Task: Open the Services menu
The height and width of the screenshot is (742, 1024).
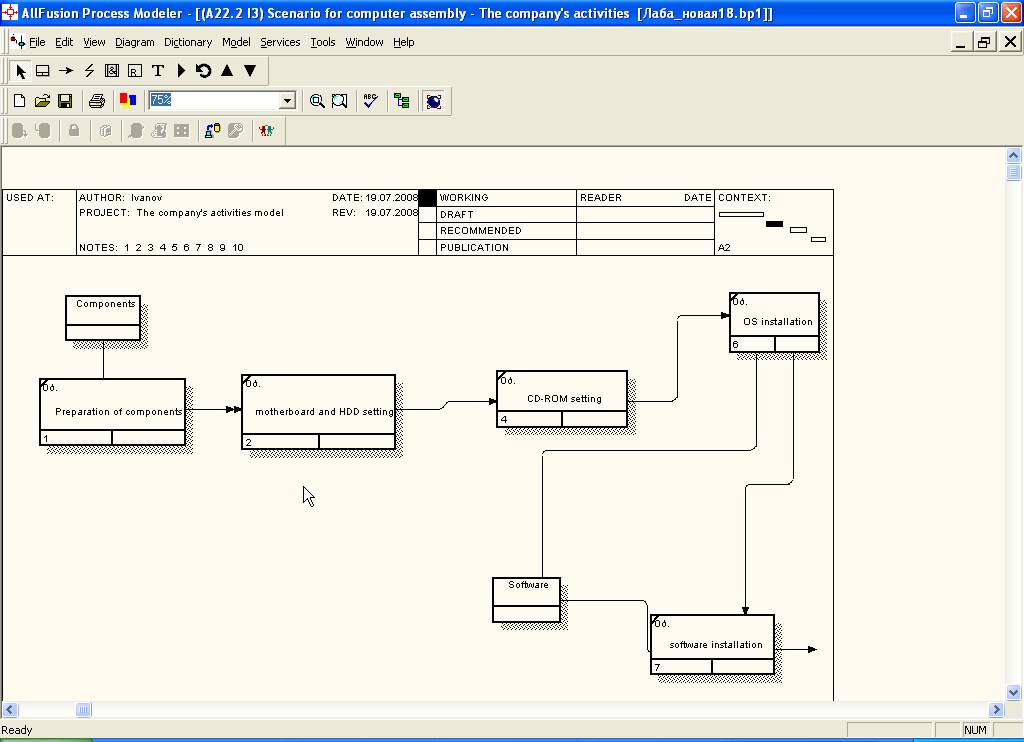Action: (x=280, y=42)
